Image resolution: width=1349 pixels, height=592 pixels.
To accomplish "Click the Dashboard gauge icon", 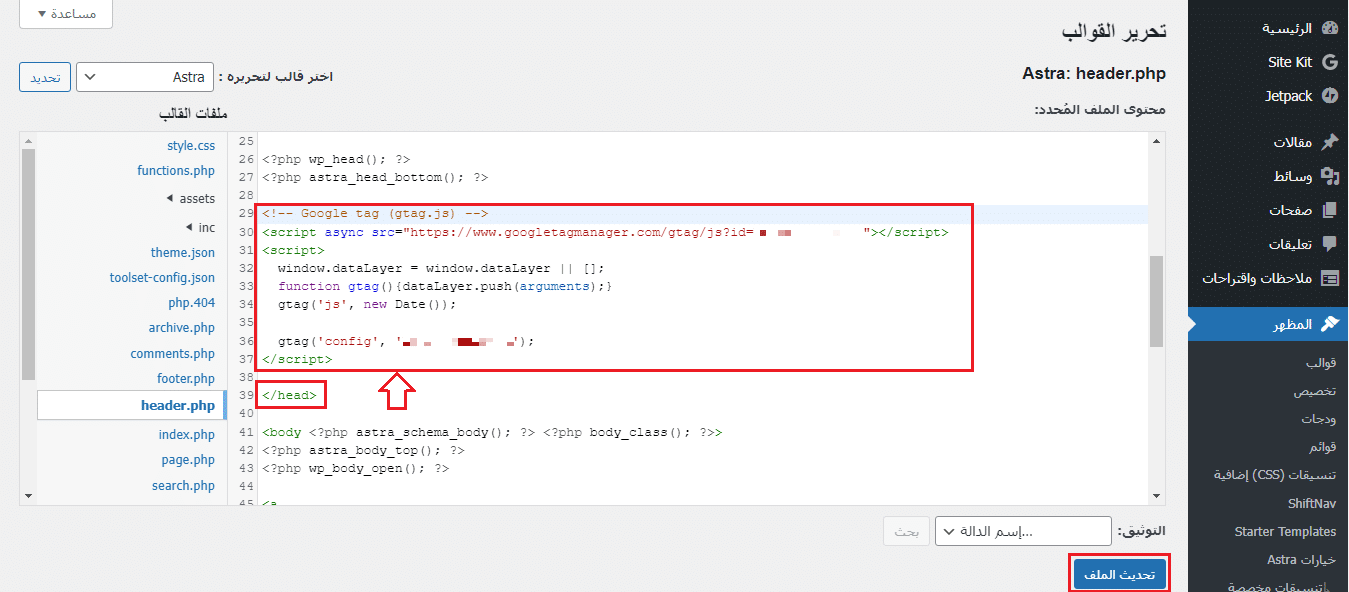I will (x=1329, y=28).
